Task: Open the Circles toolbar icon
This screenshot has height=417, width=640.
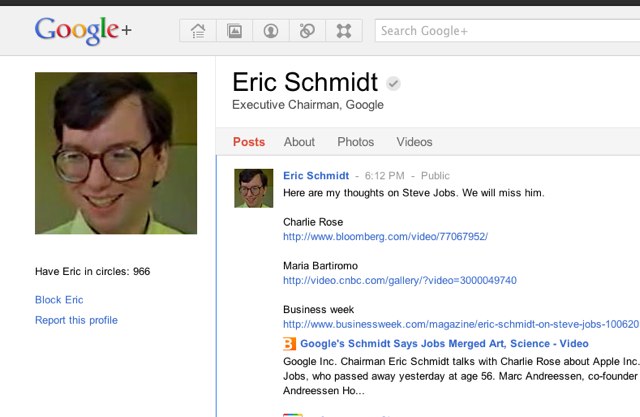Action: [307, 31]
